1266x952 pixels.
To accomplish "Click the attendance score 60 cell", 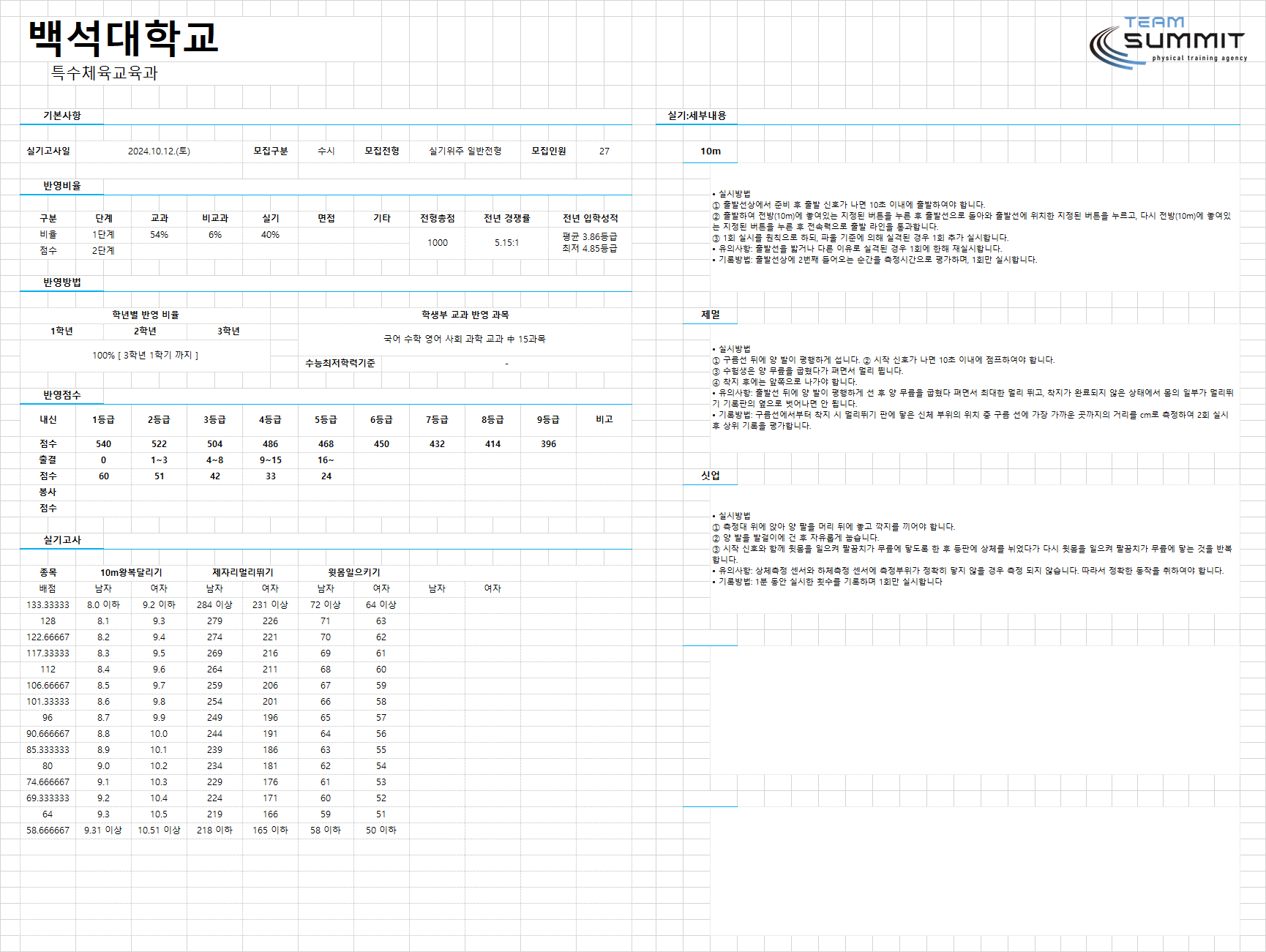I will (104, 476).
